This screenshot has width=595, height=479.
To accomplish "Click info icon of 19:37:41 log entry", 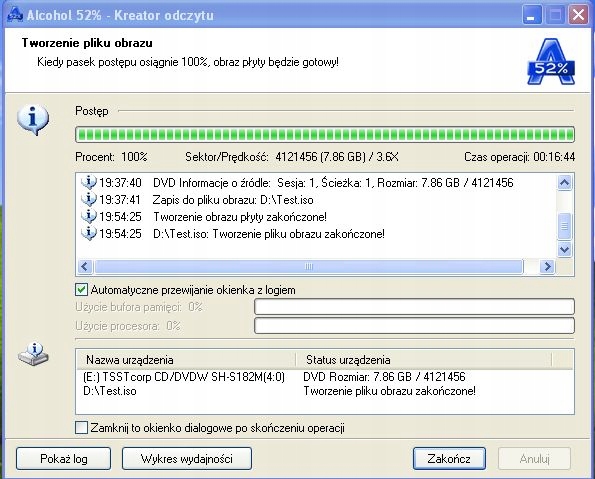I will tap(88, 200).
